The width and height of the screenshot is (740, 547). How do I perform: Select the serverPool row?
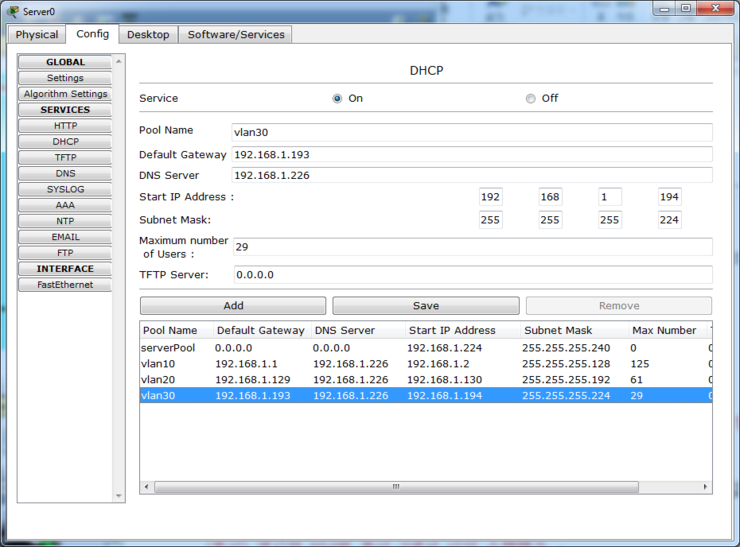click(x=426, y=348)
